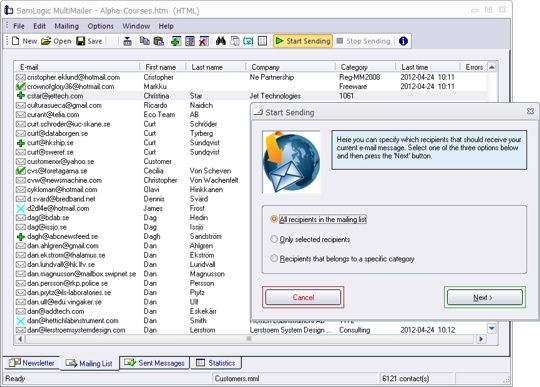Sort by the E-mail column header

[76, 67]
